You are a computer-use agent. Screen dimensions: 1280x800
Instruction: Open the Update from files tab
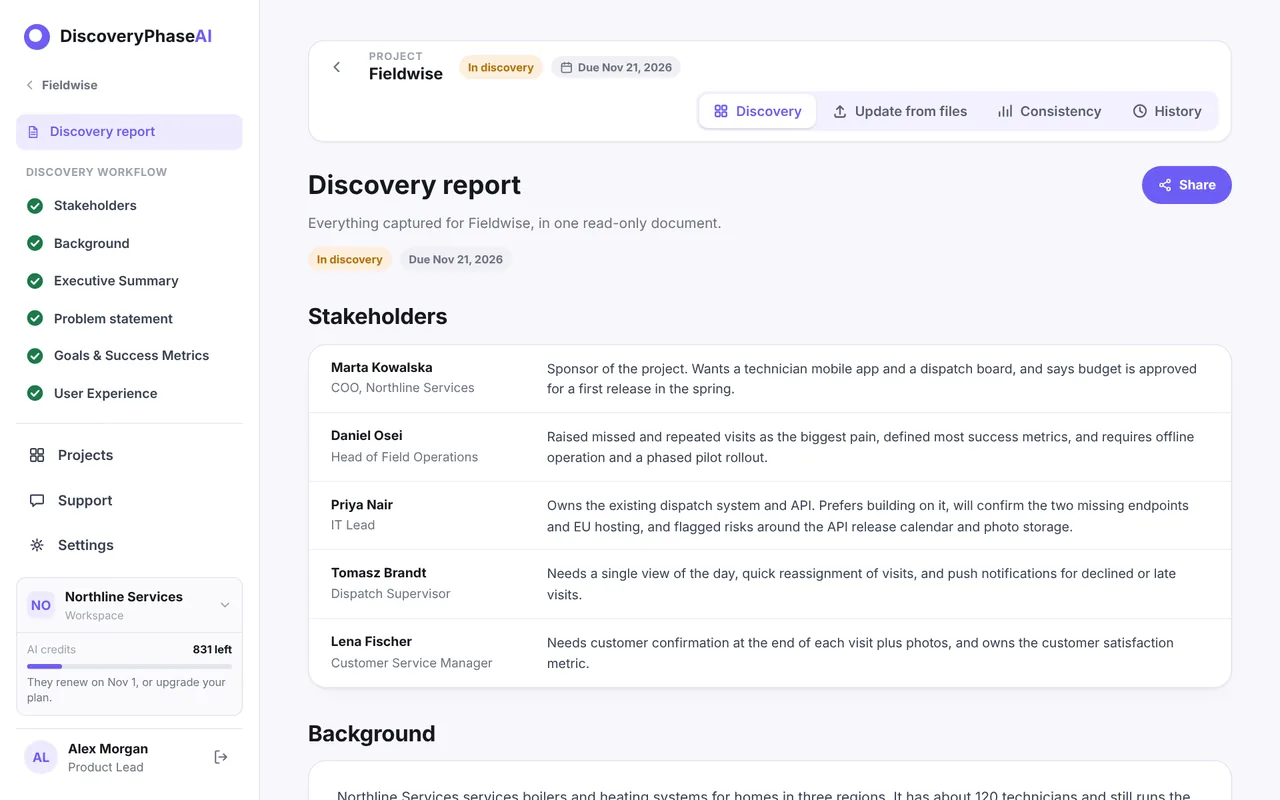(900, 111)
